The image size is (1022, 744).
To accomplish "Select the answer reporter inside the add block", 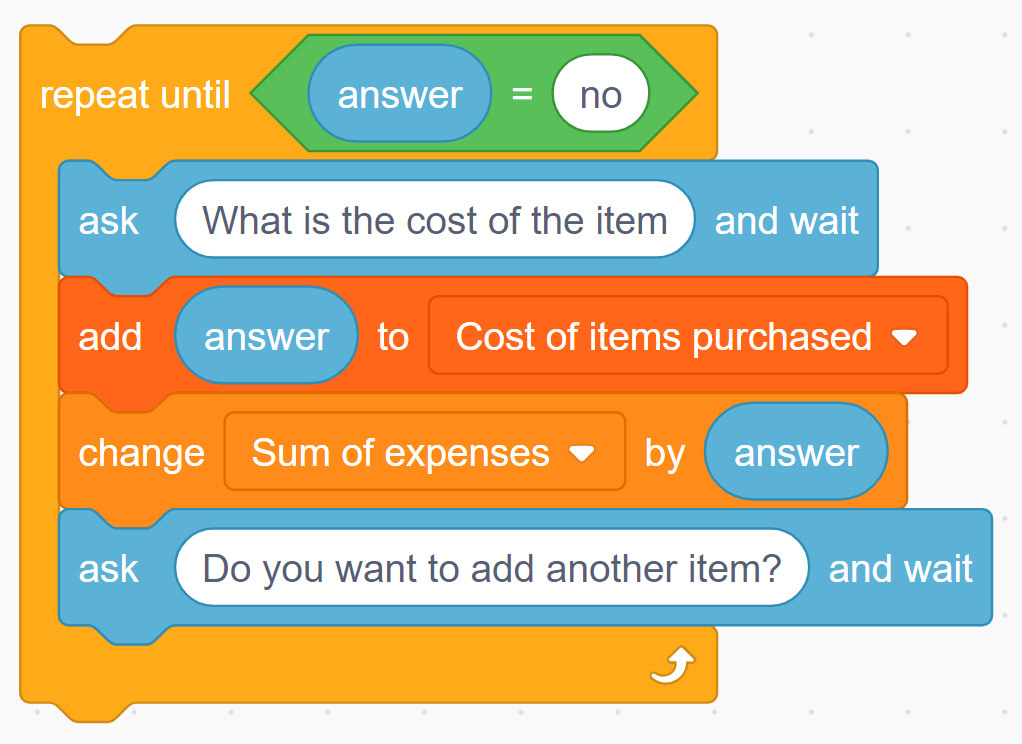I will pos(266,338).
